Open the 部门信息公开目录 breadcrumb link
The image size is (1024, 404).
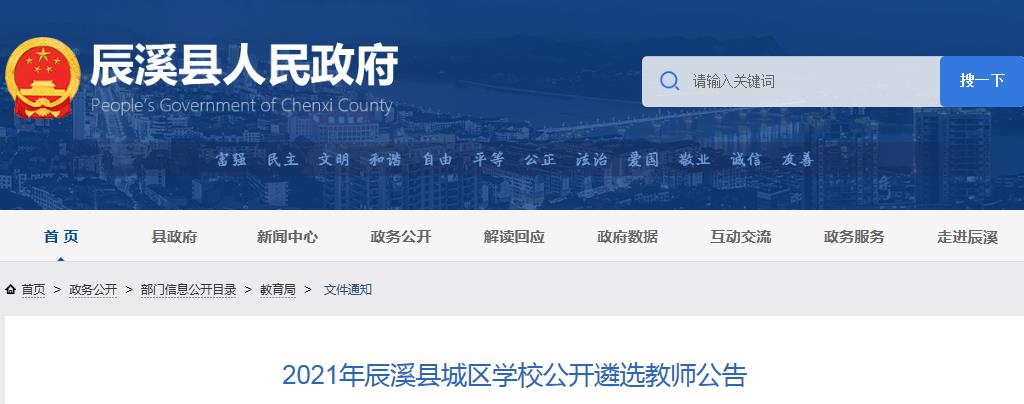pyautogui.click(x=188, y=290)
